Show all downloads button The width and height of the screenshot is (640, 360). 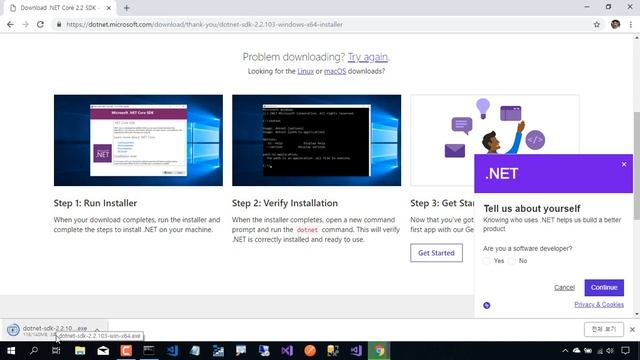[x=604, y=329]
